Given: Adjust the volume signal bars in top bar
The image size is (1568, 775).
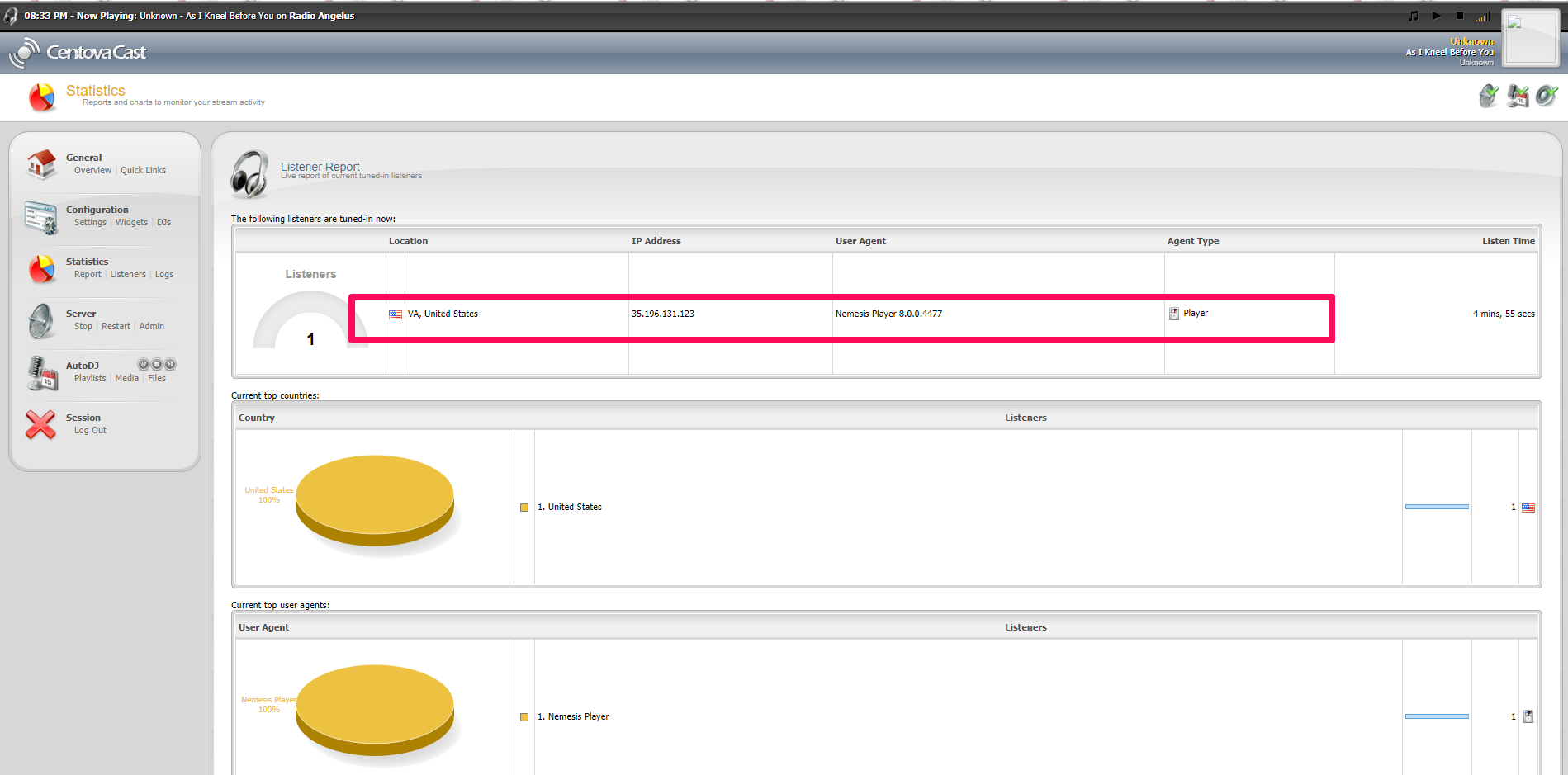Looking at the screenshot, I should click(1482, 17).
